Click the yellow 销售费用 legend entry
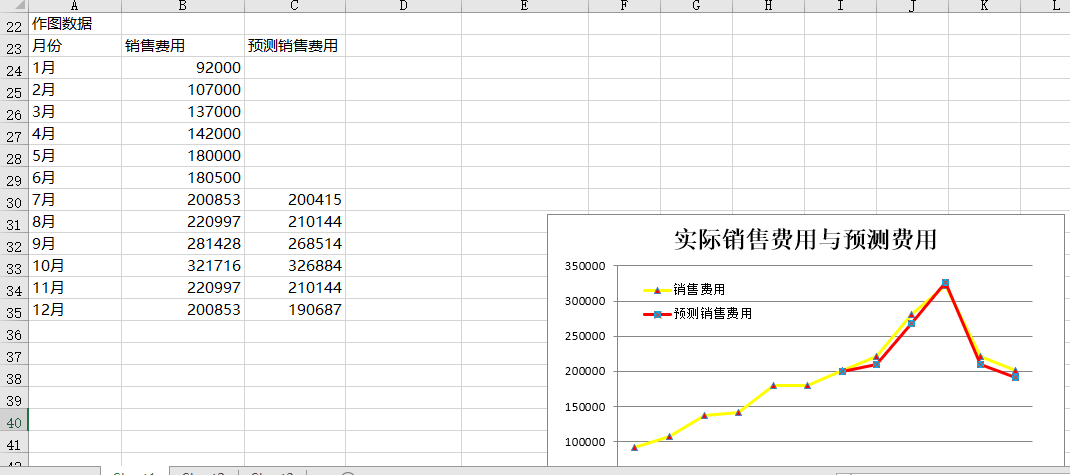 click(x=698, y=290)
